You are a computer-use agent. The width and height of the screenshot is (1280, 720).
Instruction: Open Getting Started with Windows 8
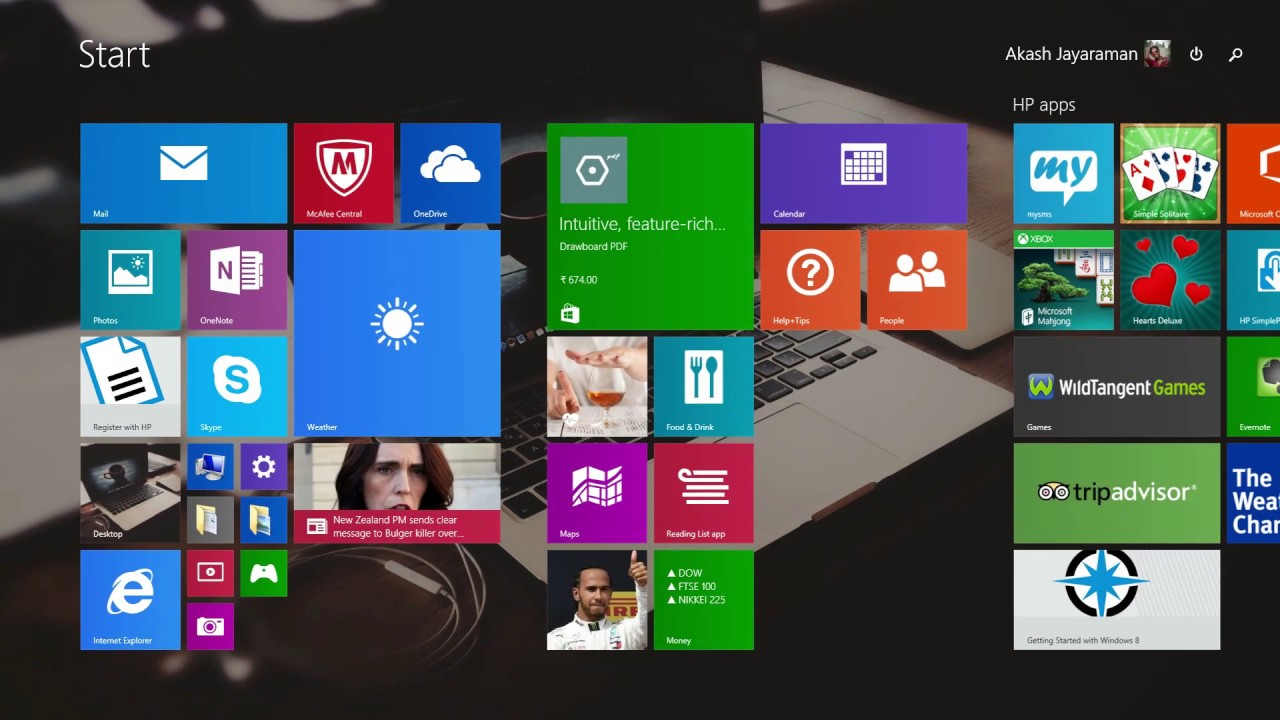pos(1117,600)
